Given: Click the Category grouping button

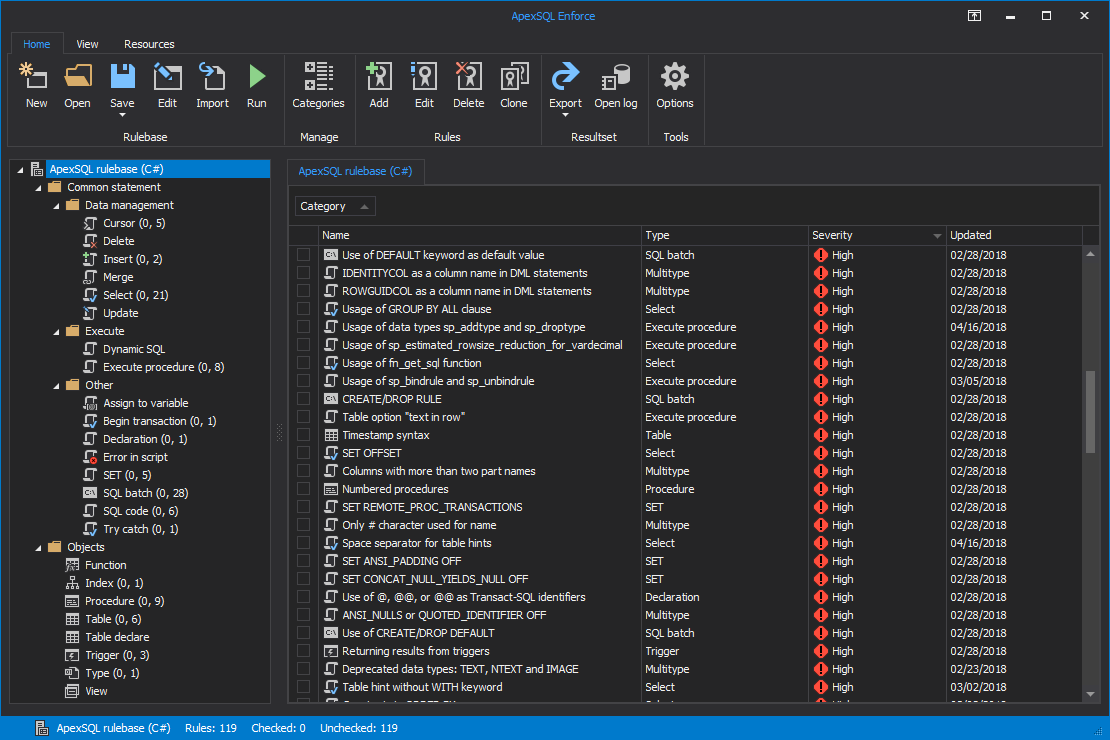Looking at the screenshot, I should (x=335, y=206).
